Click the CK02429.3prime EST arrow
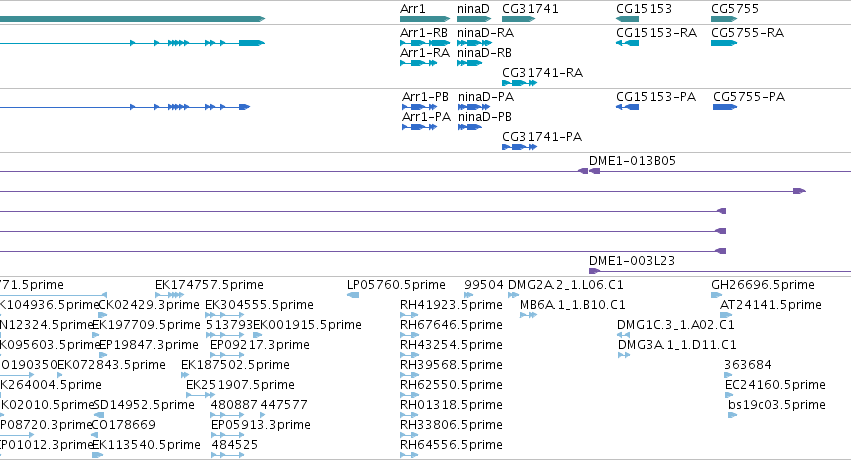Image resolution: width=851 pixels, height=460 pixels. pos(103,315)
